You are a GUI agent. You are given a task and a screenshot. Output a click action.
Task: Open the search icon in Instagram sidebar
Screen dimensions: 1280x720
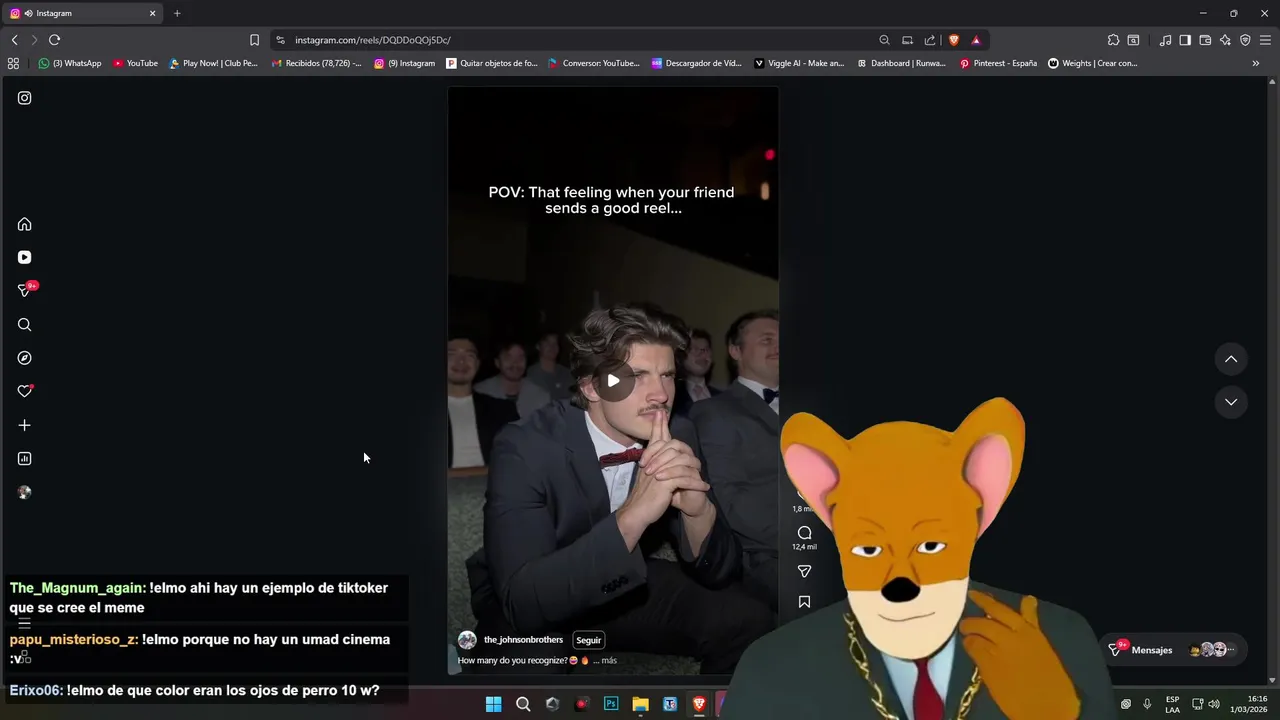[24, 324]
